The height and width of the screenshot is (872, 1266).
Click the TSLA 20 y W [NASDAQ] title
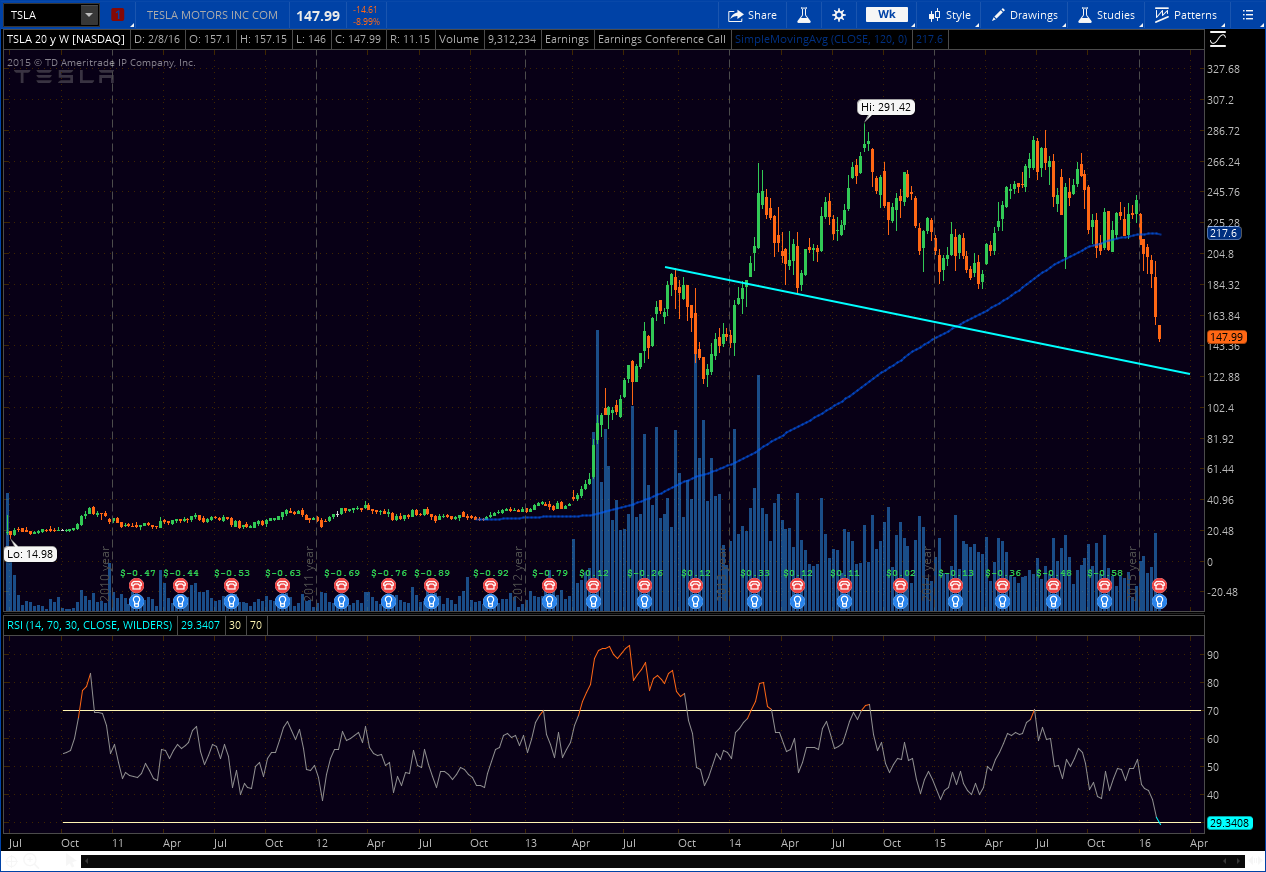click(66, 39)
